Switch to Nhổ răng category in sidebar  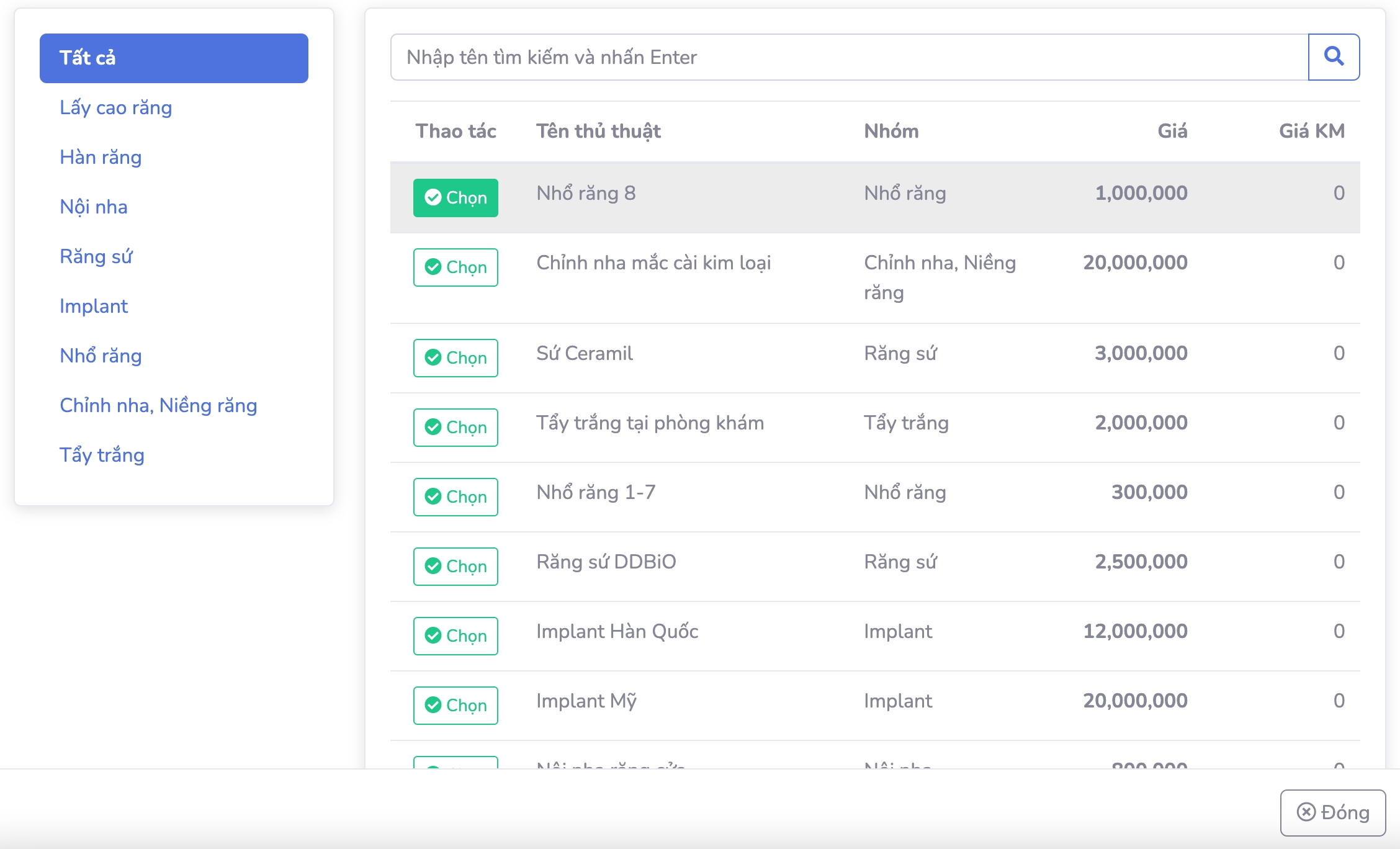click(x=101, y=356)
